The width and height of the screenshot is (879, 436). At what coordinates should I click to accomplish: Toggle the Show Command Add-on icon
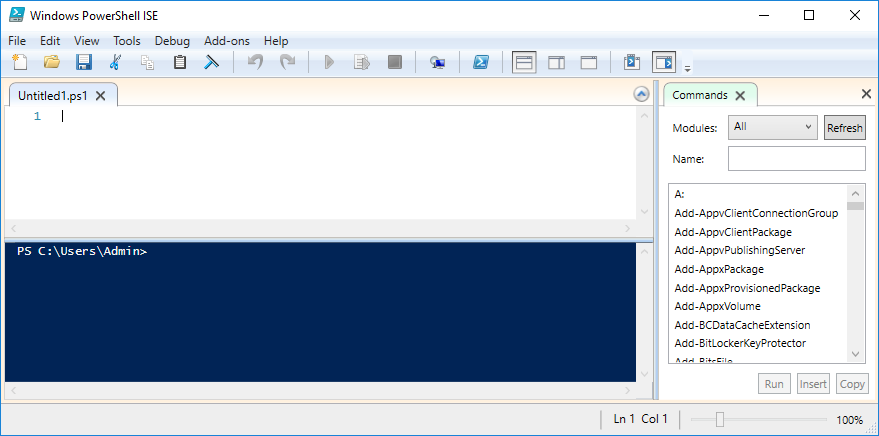point(664,62)
